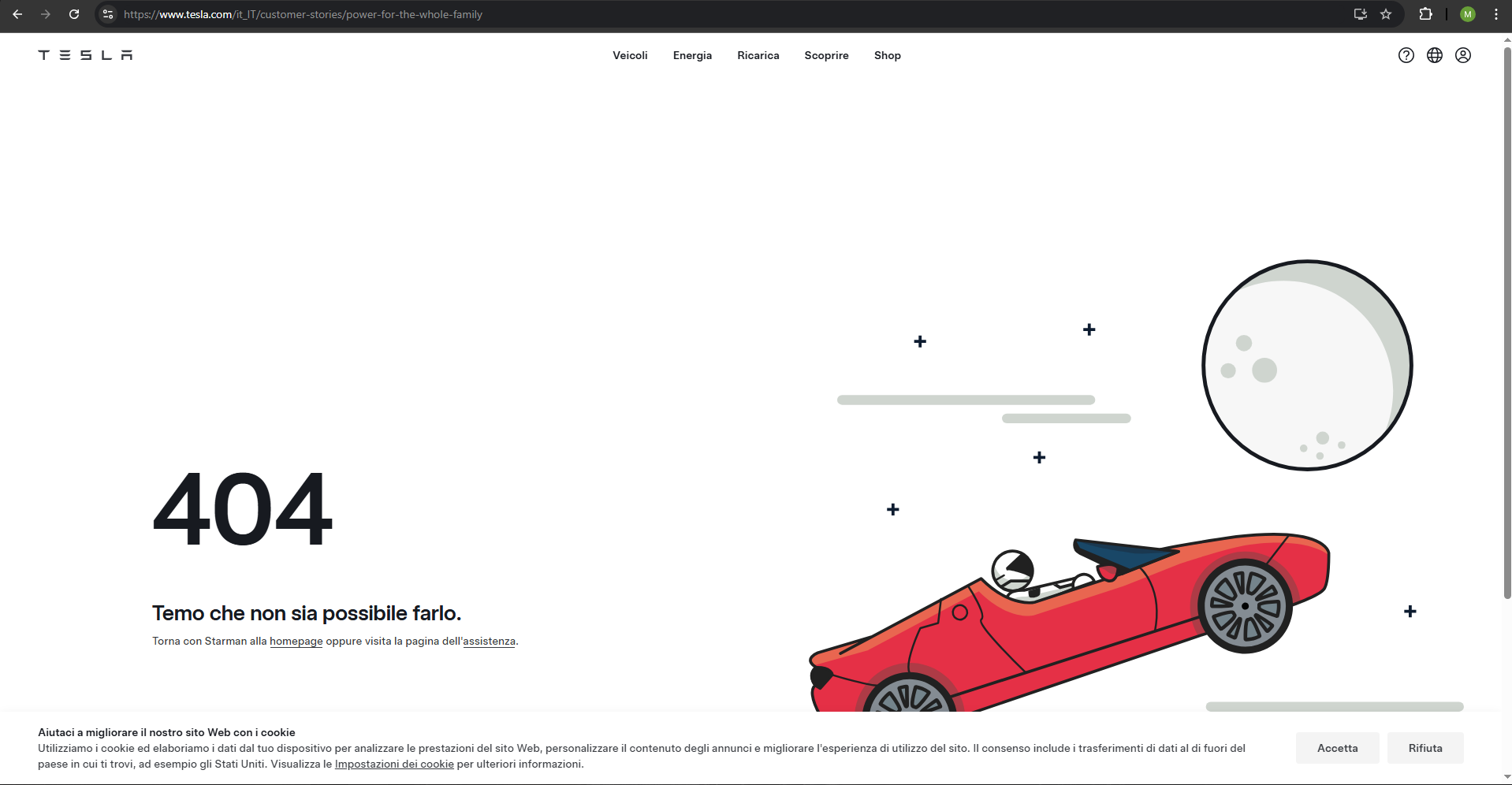This screenshot has height=785, width=1512.
Task: Click the page vertical scrollbar
Action: pyautogui.click(x=1507, y=323)
